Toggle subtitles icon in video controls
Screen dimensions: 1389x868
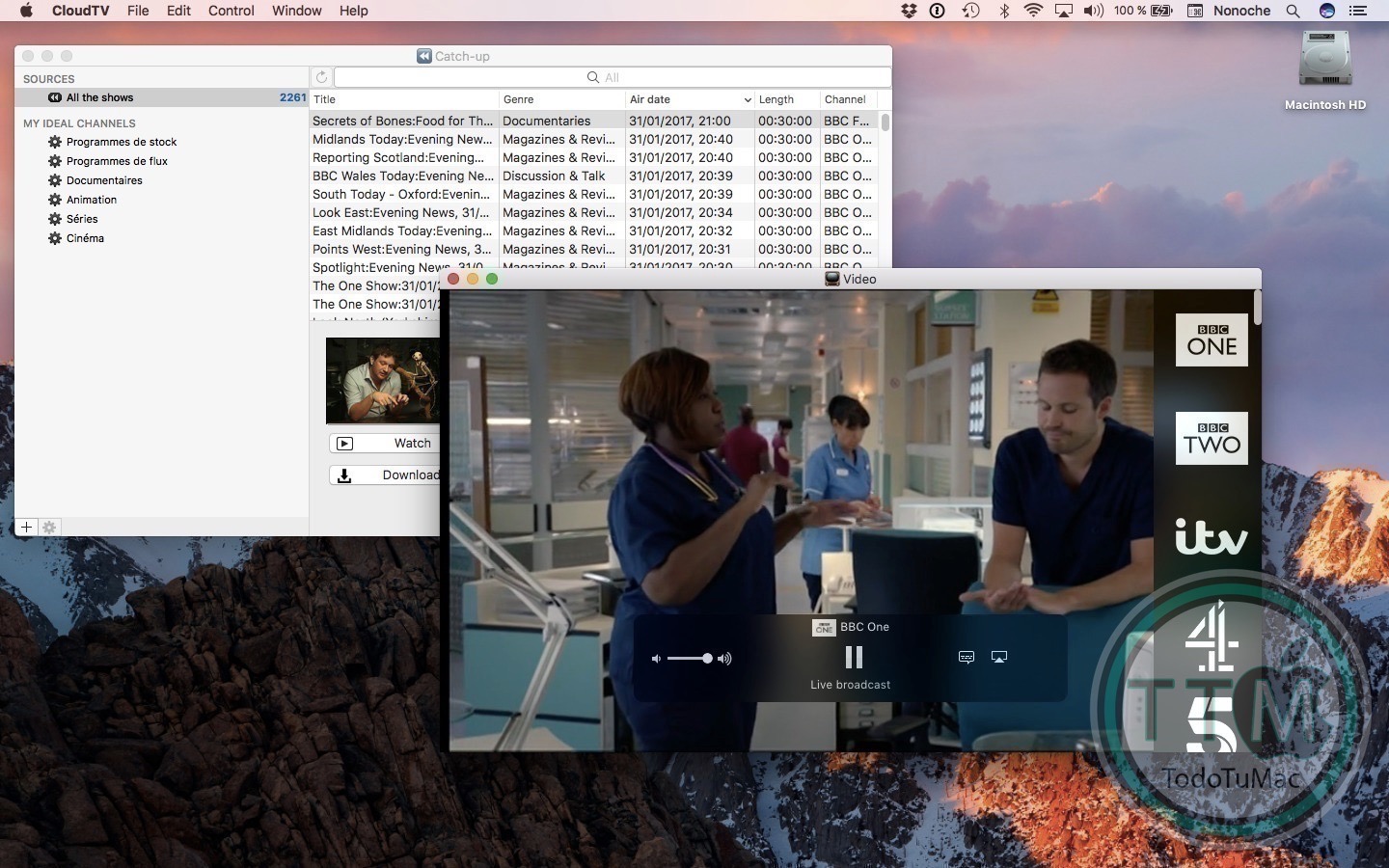coord(967,657)
